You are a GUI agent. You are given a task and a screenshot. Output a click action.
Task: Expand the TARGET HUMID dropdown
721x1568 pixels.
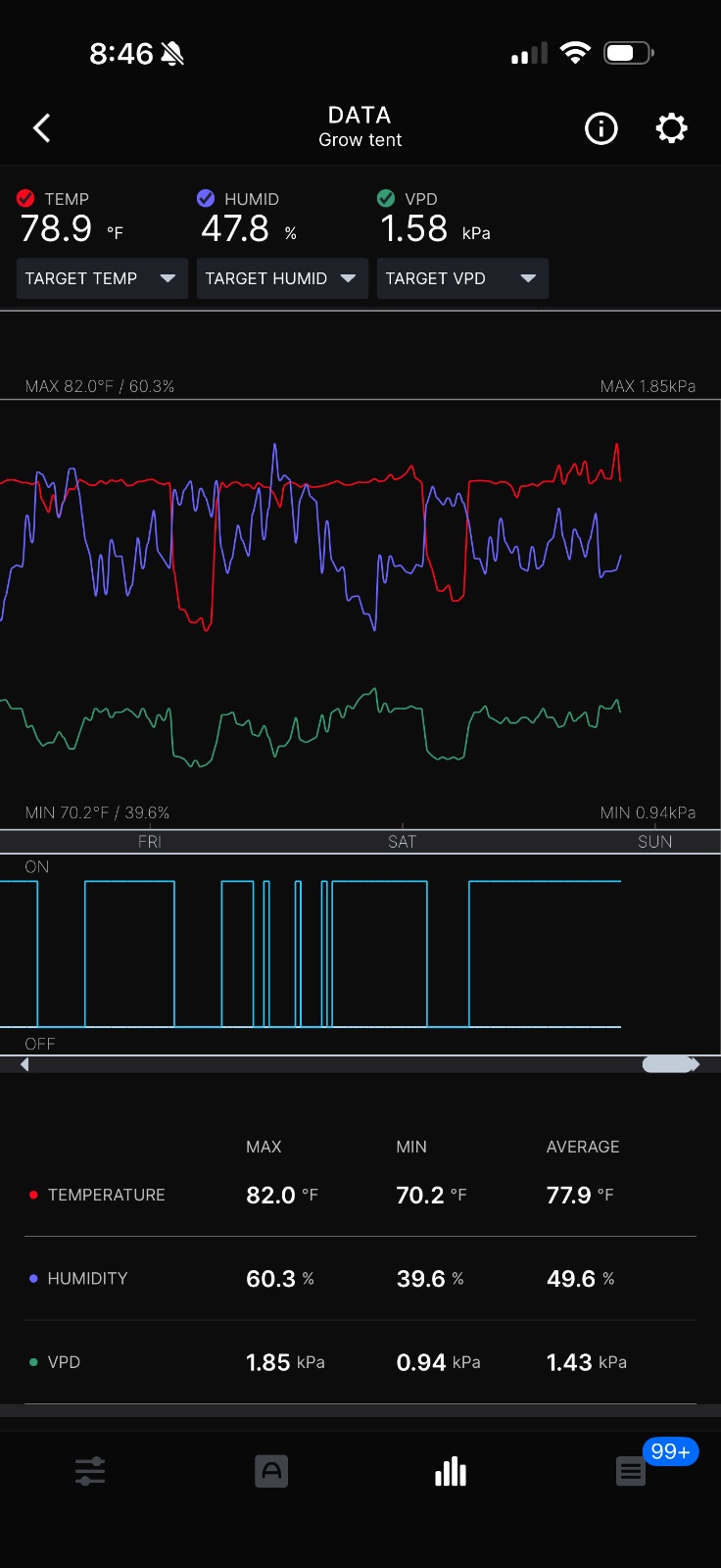(282, 278)
